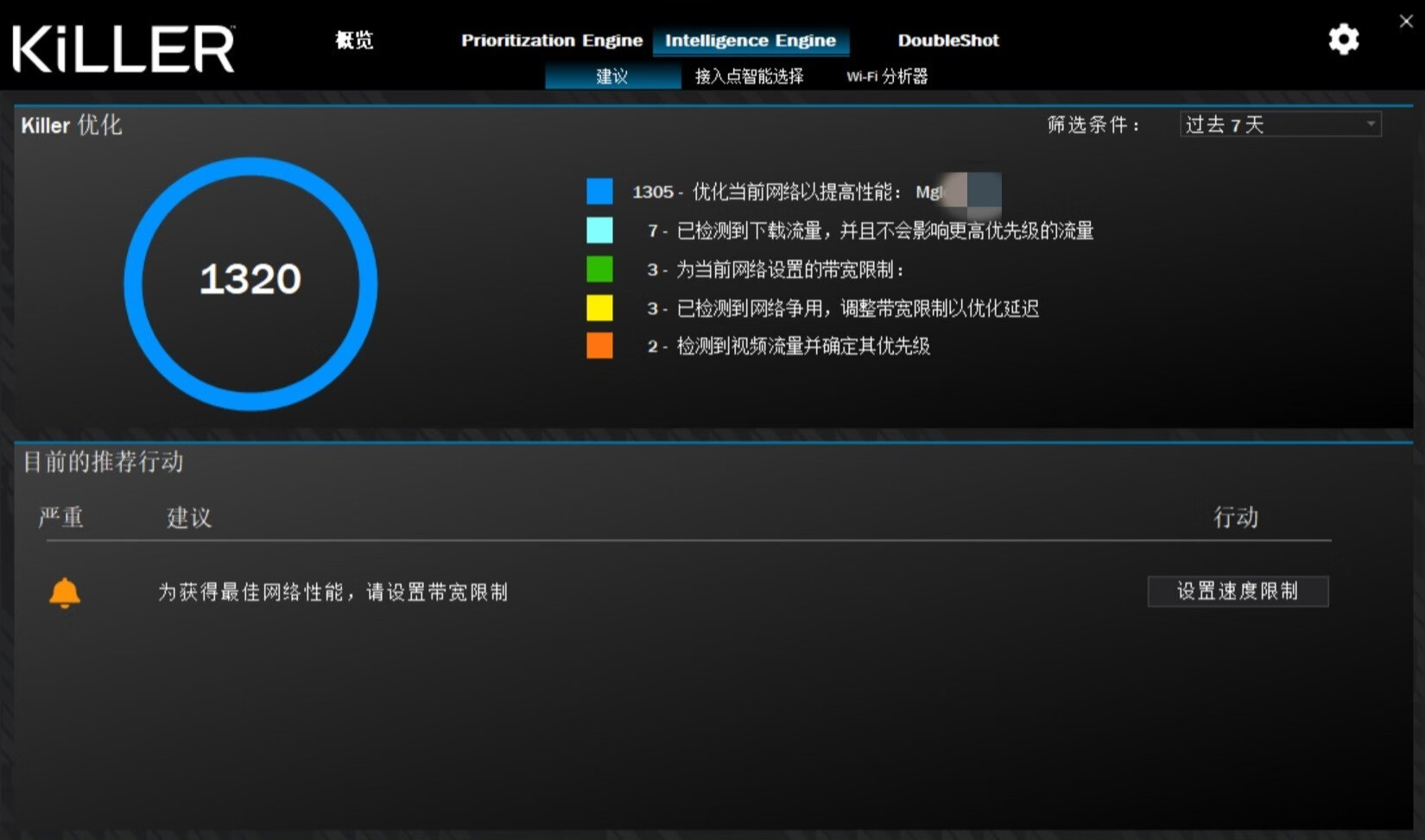Open the 接入点智能选择 sub-tab
The height and width of the screenshot is (840, 1425).
coord(748,76)
